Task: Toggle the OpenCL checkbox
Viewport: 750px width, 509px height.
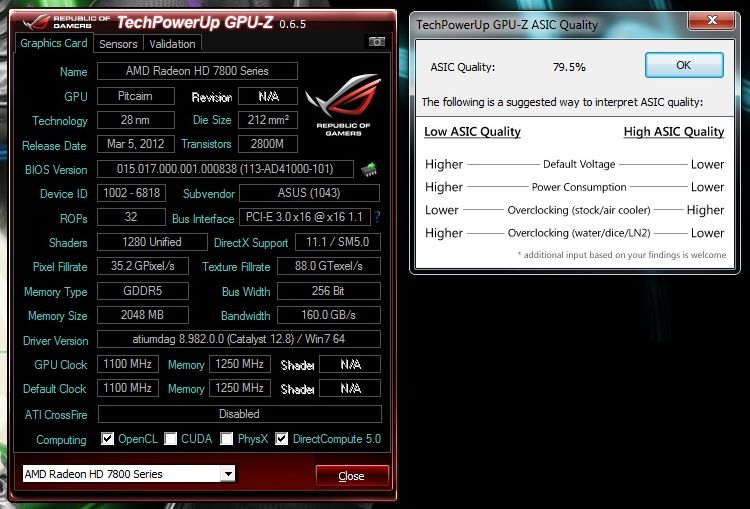Action: pos(108,438)
